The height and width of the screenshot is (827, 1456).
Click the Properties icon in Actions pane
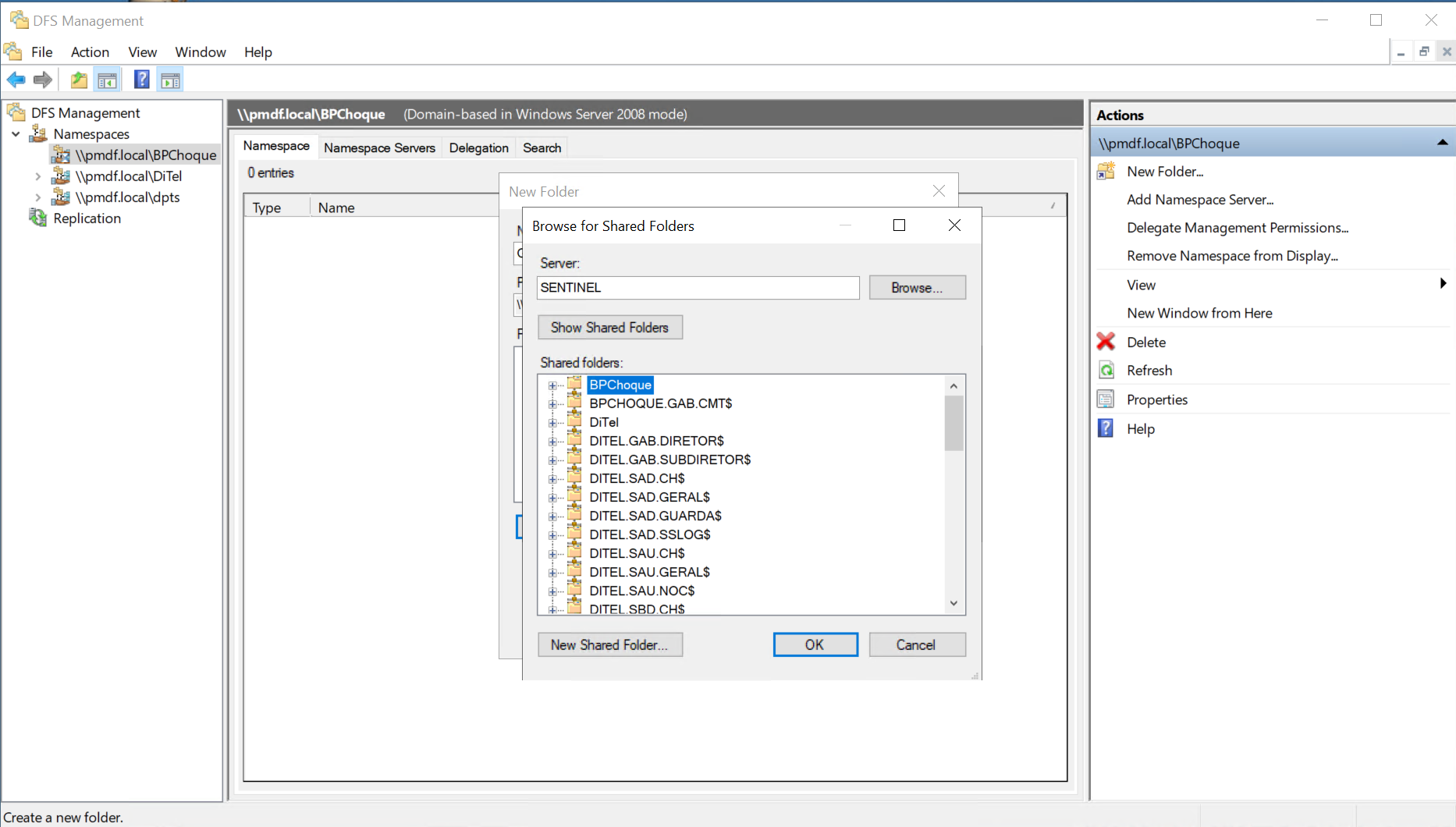coord(1106,399)
